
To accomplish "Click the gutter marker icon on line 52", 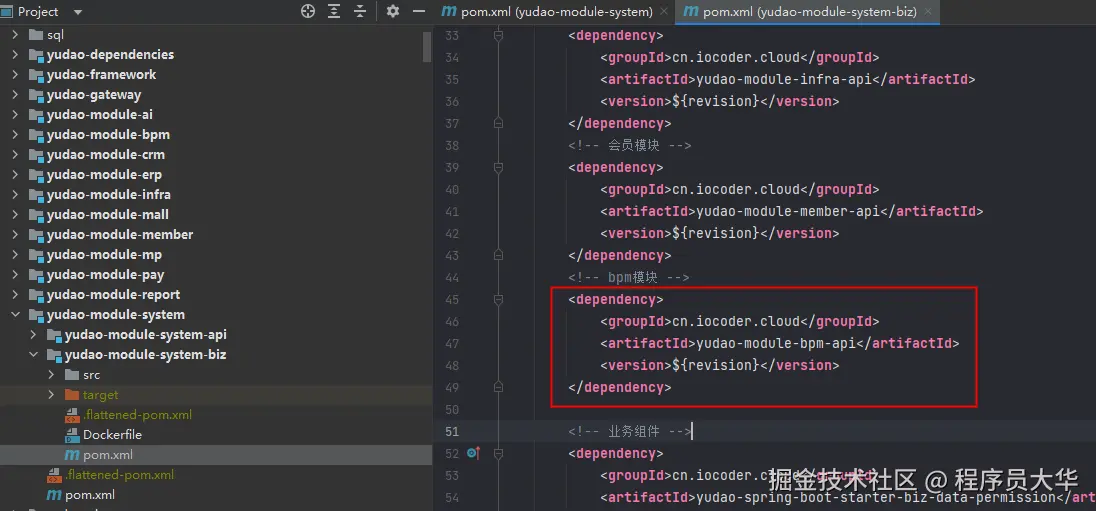I will [x=473, y=453].
